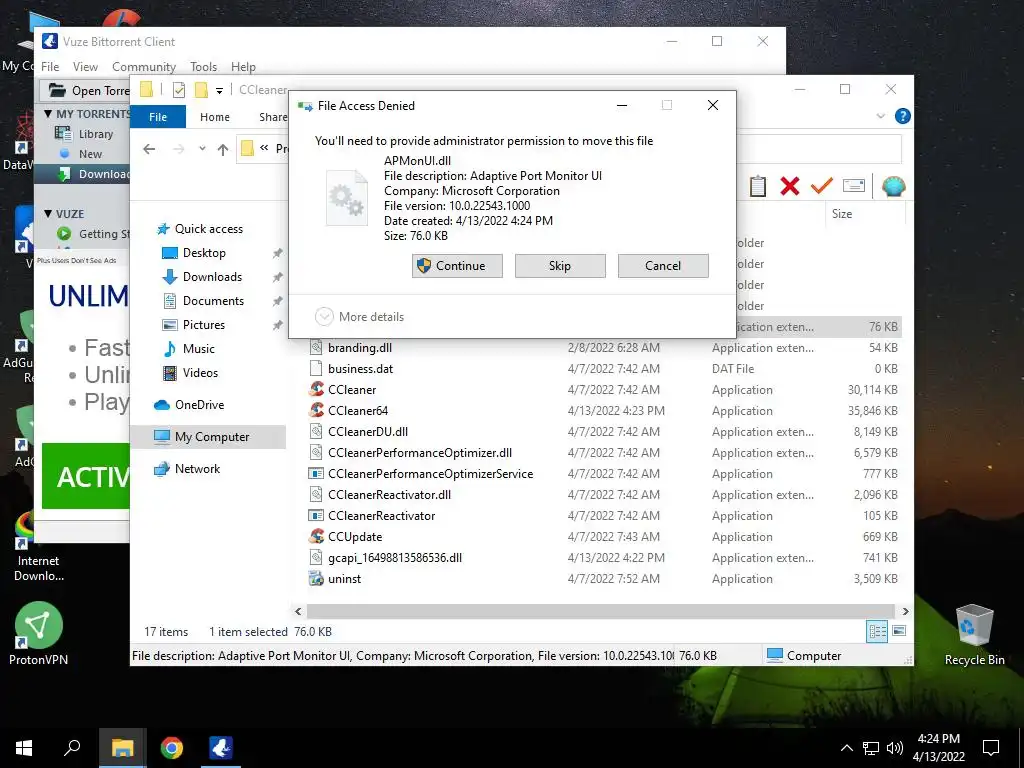Select the CCUpdate application icon
The image size is (1024, 768).
click(316, 537)
